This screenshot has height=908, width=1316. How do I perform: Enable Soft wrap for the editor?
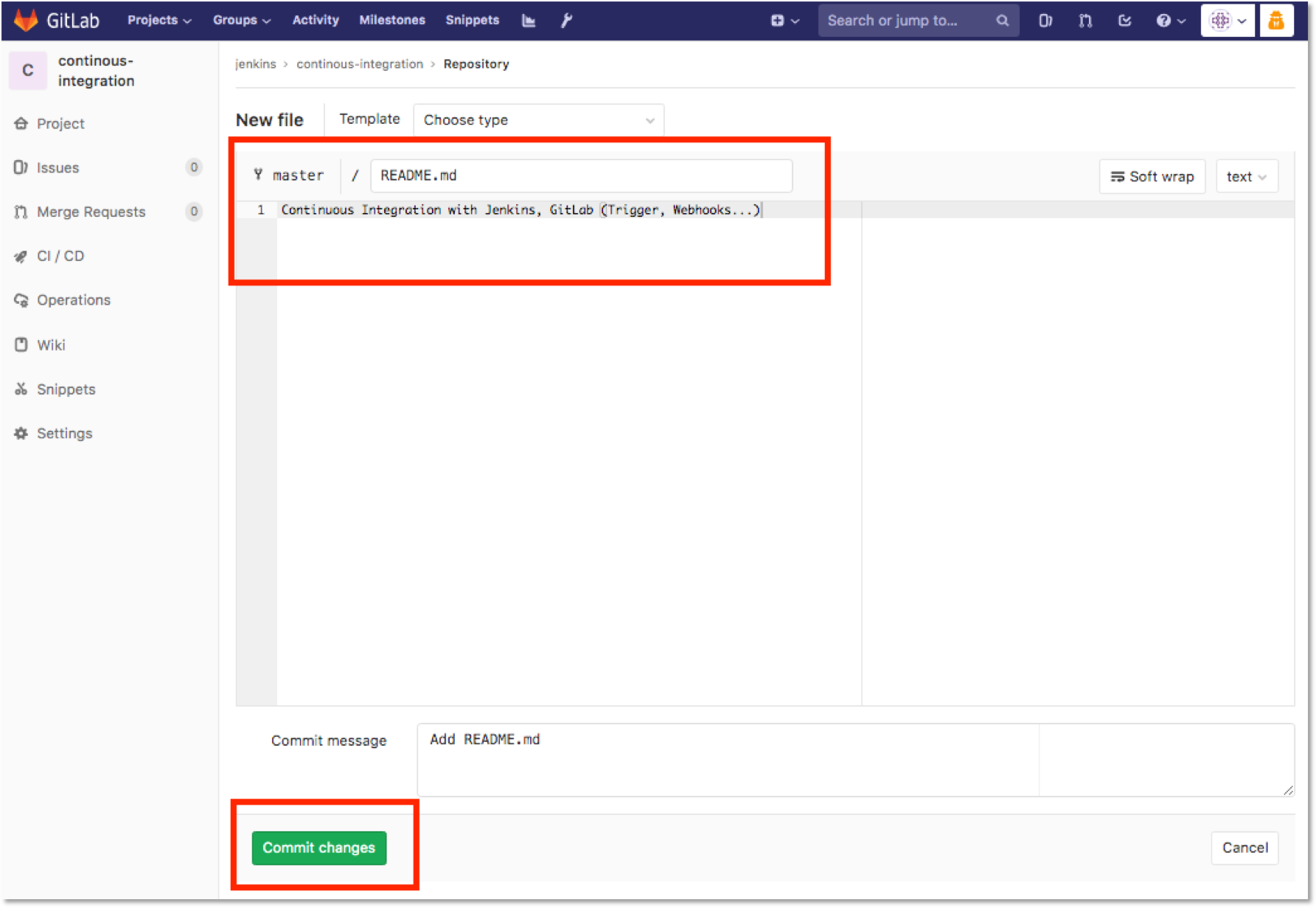[1152, 176]
